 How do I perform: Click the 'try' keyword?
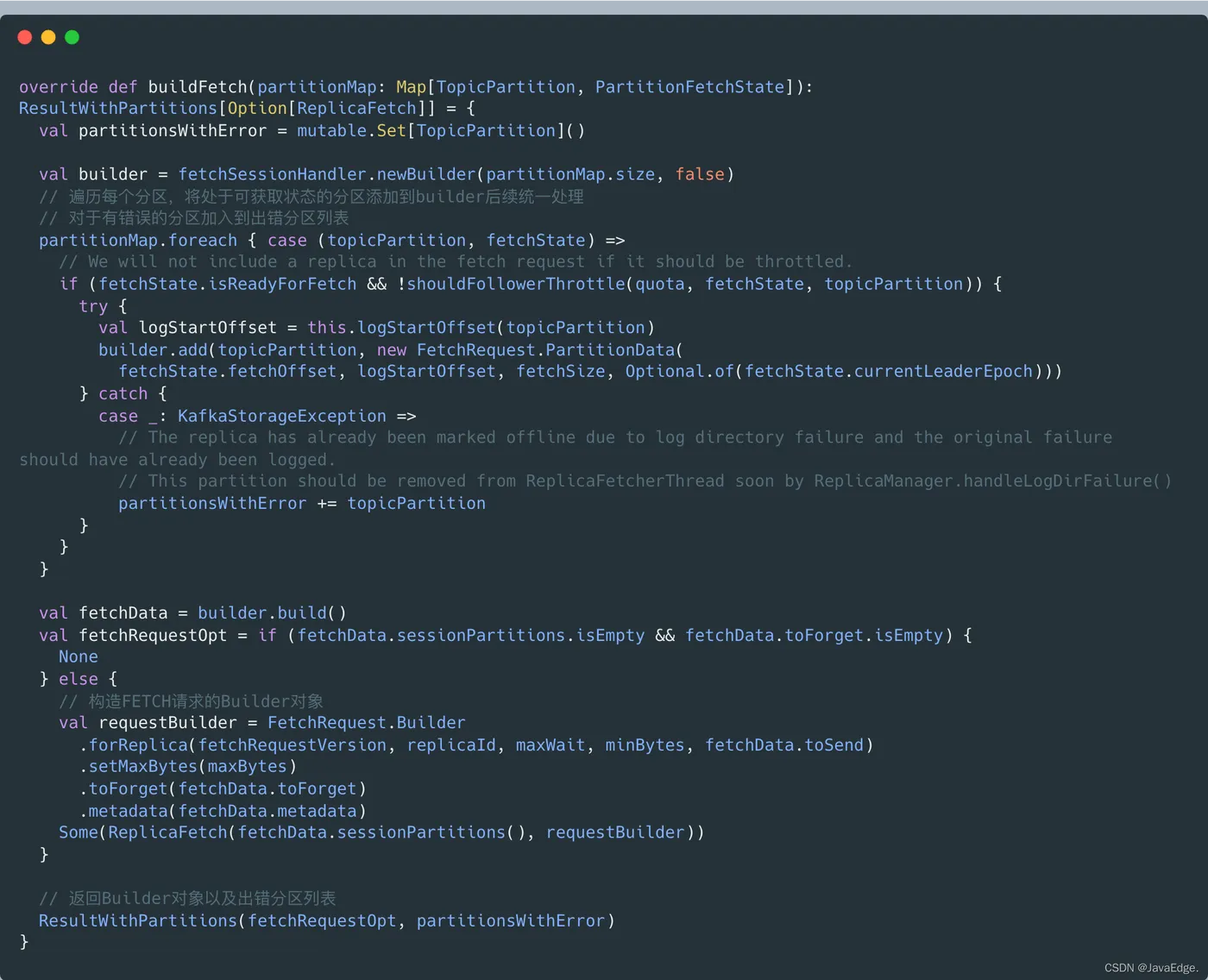pos(93,306)
